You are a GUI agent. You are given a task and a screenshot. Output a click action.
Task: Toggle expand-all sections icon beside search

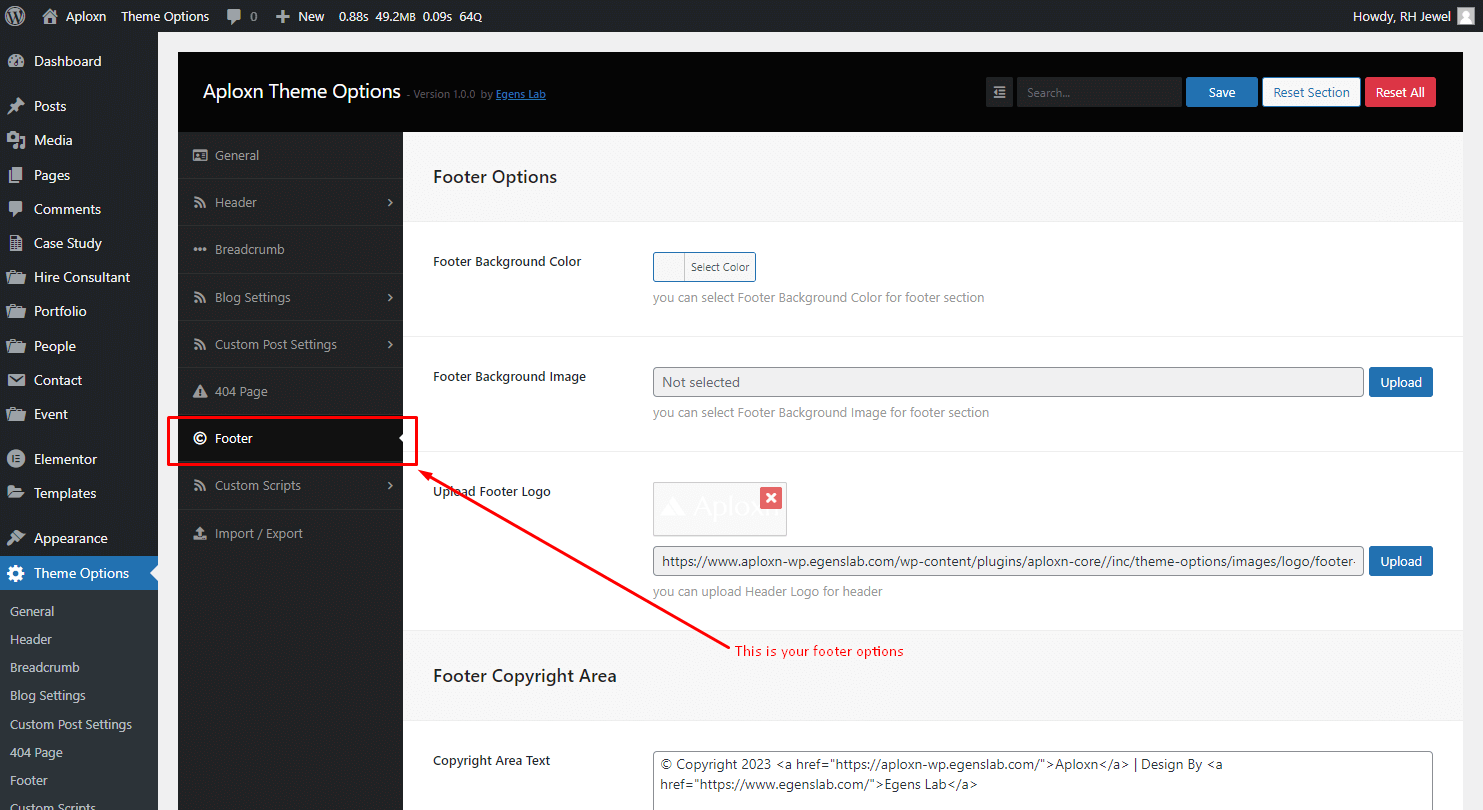[999, 92]
